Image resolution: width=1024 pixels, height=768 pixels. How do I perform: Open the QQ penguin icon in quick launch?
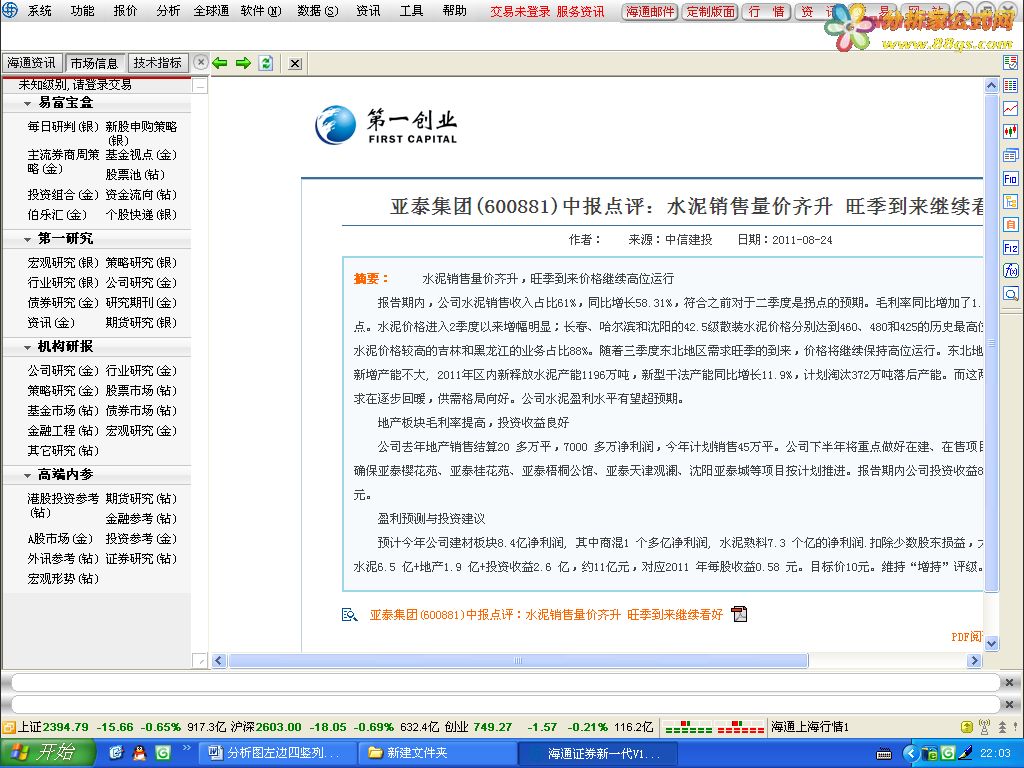coord(139,753)
